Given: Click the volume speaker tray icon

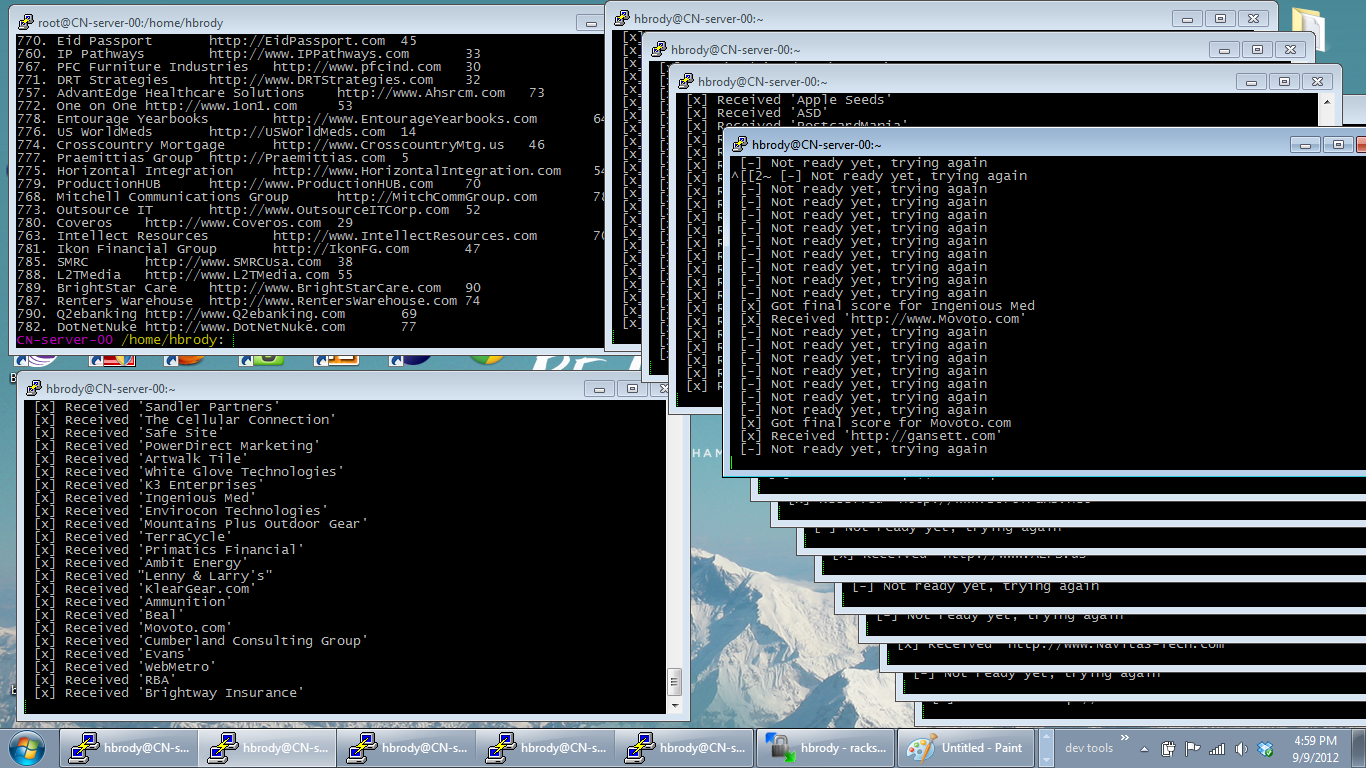Looking at the screenshot, I should click(1241, 748).
